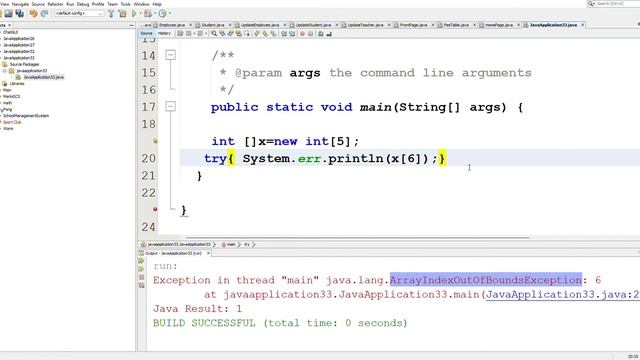Click the red error marker on line 23
This screenshot has width=640, height=360.
pyautogui.click(x=155, y=209)
